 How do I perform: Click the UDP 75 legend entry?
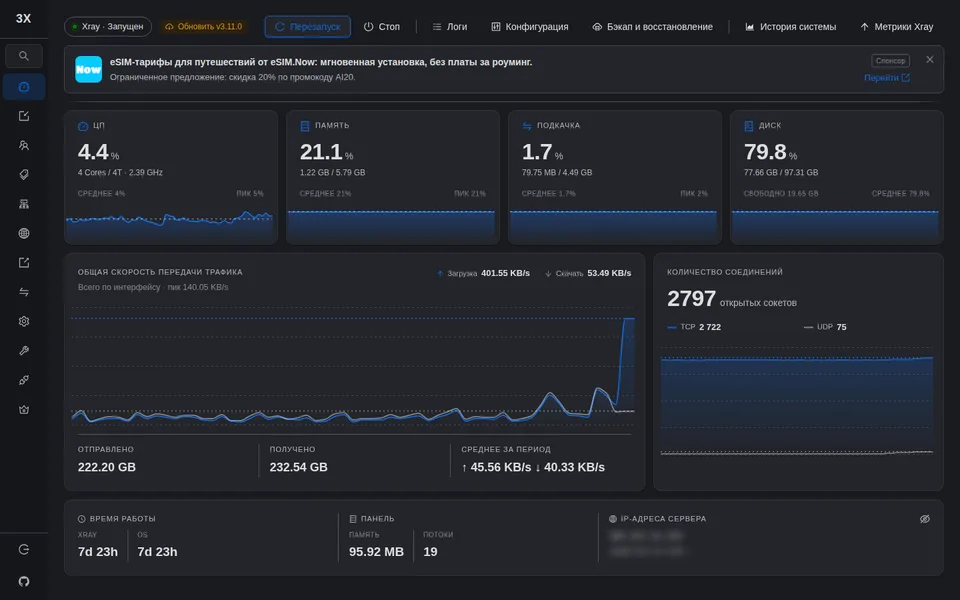point(825,327)
